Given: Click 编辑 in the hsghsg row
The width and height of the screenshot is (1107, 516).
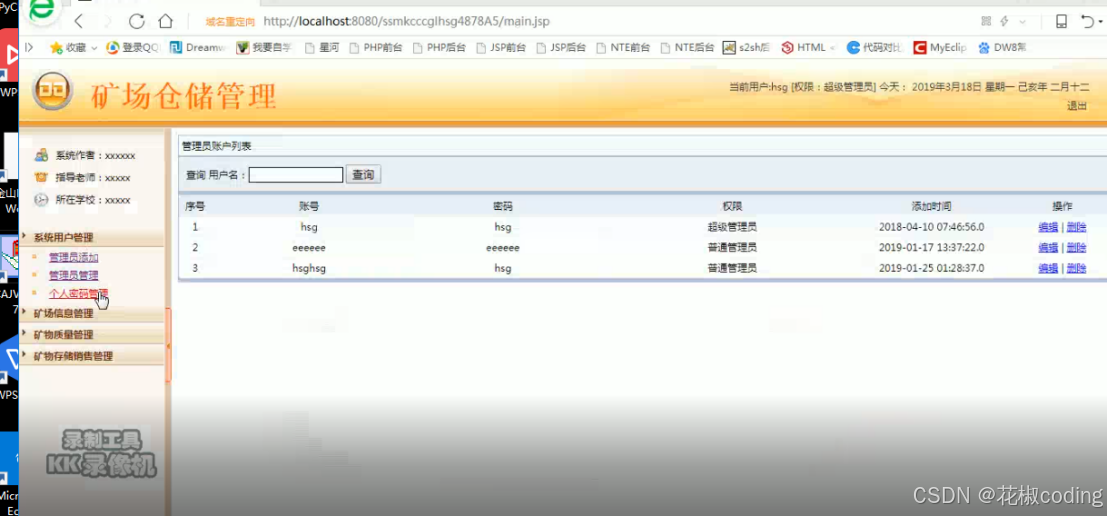Looking at the screenshot, I should [x=1048, y=268].
